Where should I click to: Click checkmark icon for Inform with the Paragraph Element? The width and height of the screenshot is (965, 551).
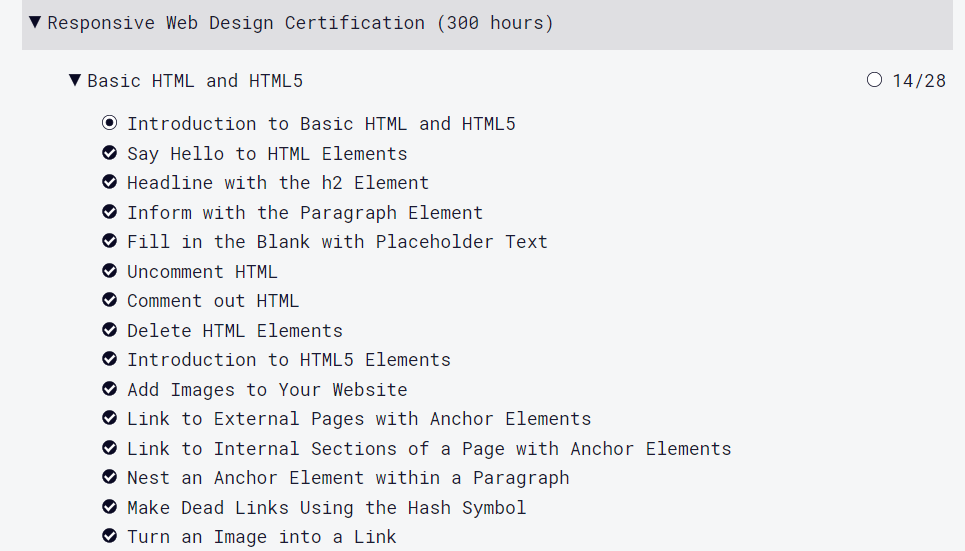point(110,212)
